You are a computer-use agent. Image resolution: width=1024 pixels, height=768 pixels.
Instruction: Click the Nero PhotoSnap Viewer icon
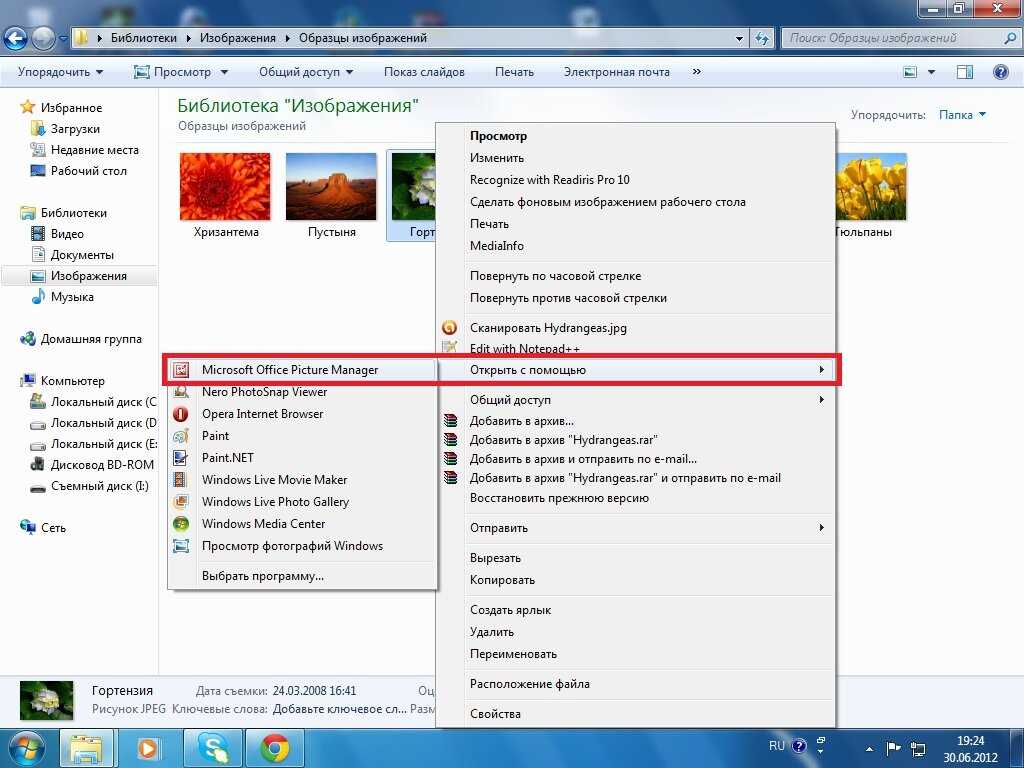click(181, 392)
